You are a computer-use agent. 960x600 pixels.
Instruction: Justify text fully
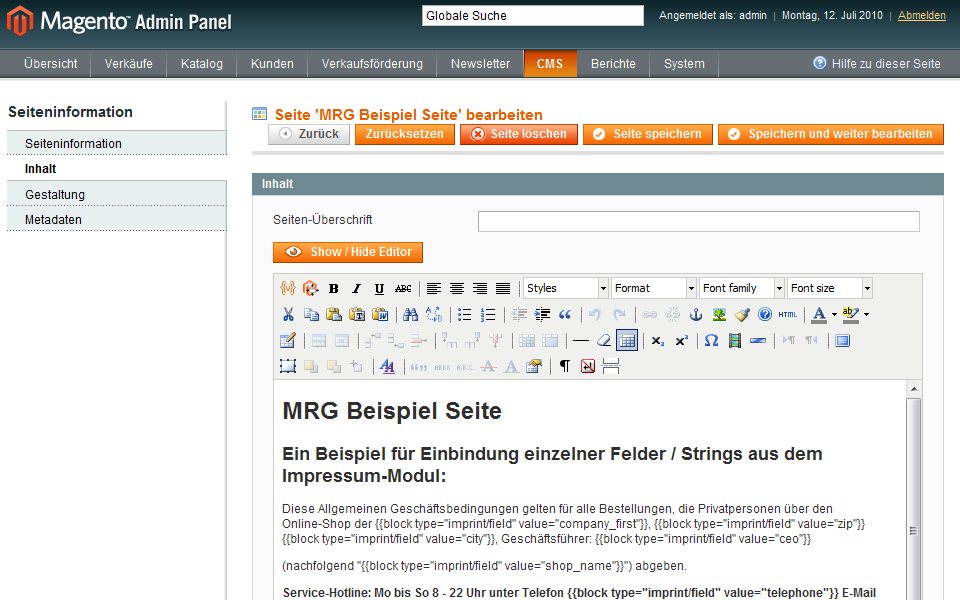pos(503,288)
